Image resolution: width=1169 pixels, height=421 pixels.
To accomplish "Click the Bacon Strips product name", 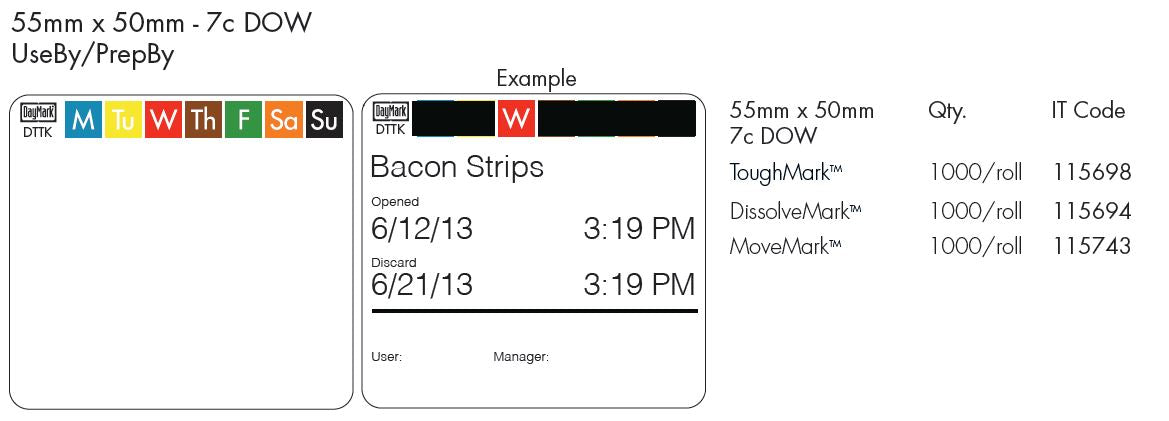I will 457,167.
